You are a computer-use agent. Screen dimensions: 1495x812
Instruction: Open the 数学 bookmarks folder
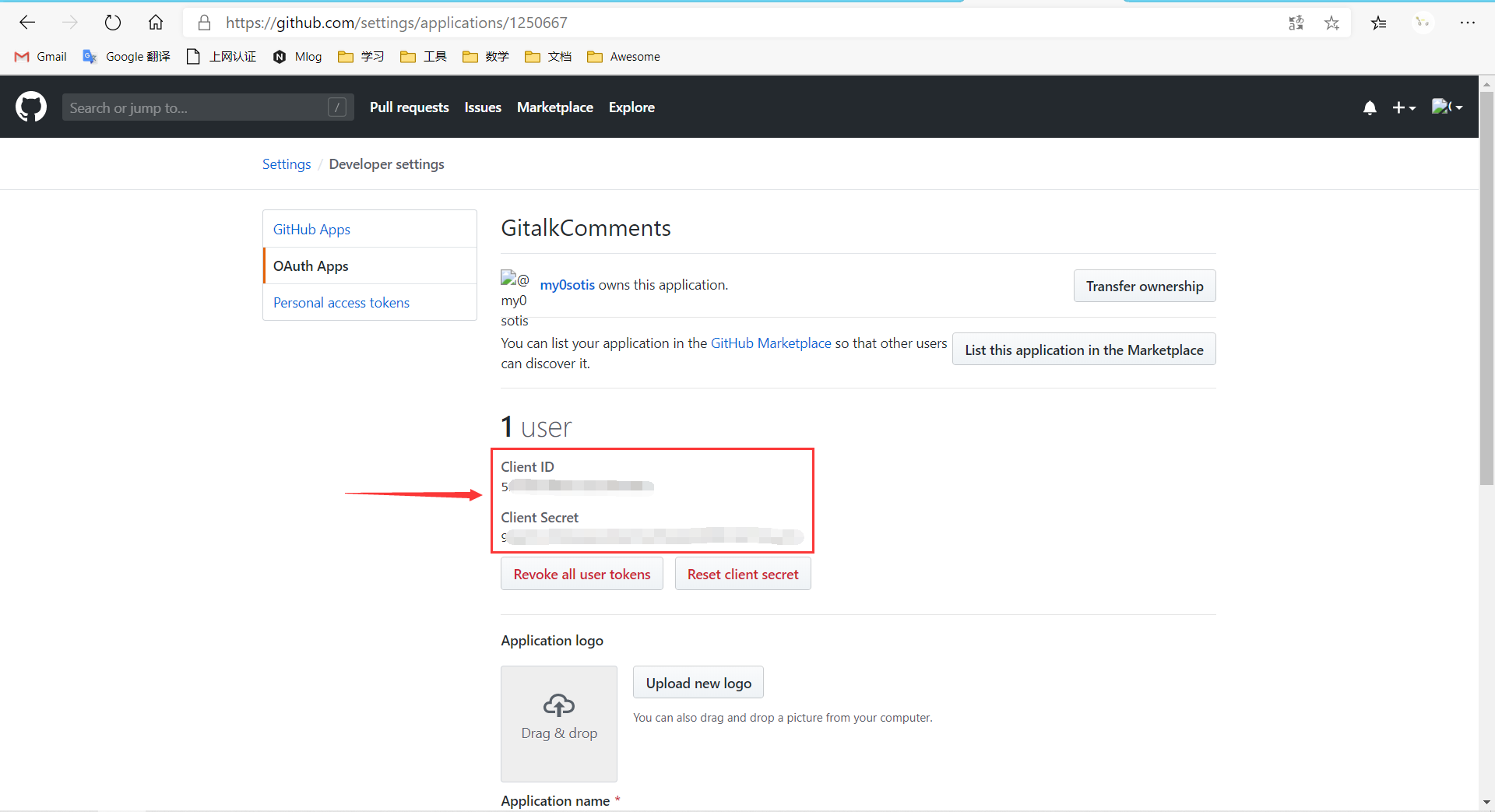pyautogui.click(x=486, y=57)
